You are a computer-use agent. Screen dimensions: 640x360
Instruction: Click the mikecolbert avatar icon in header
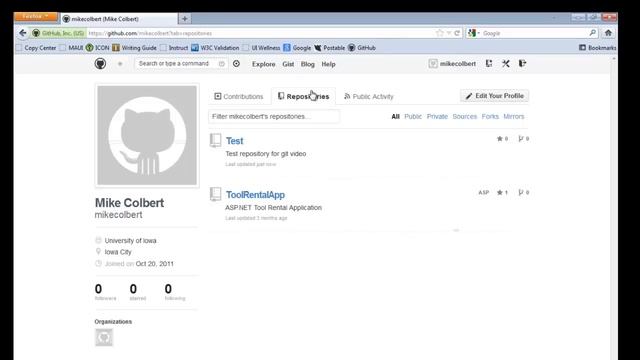(433, 64)
